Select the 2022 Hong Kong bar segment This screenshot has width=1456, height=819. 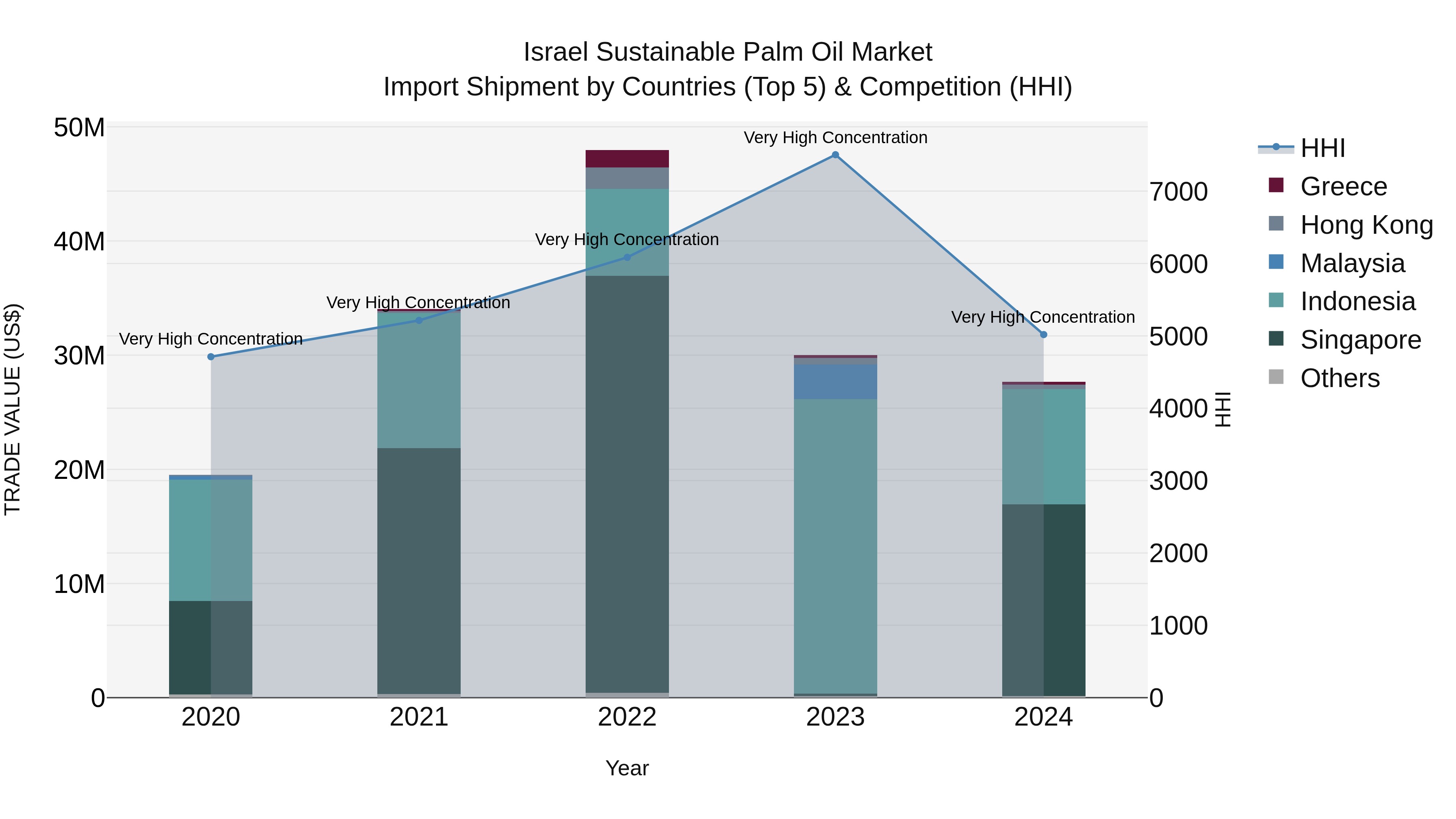click(627, 178)
